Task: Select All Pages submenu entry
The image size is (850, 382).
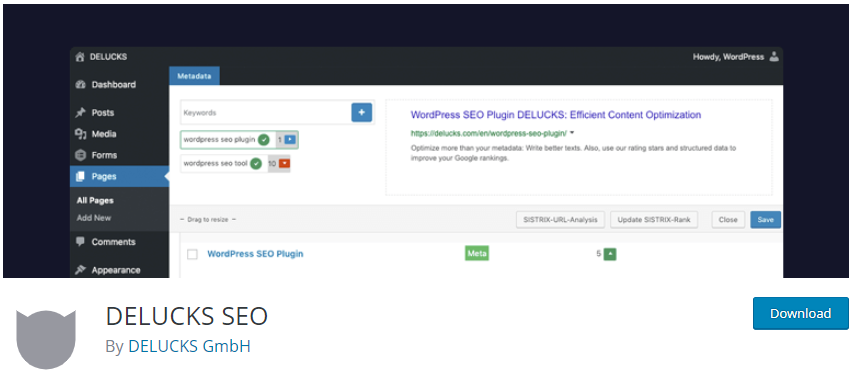Action: (95, 200)
